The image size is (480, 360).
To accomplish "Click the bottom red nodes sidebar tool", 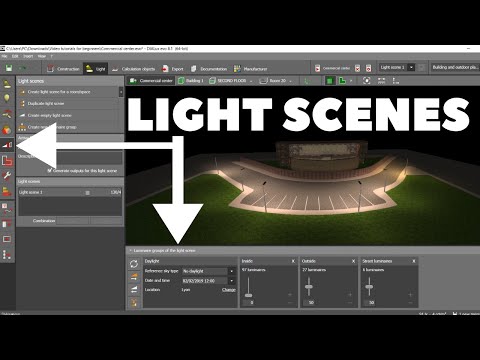I will [x=7, y=255].
